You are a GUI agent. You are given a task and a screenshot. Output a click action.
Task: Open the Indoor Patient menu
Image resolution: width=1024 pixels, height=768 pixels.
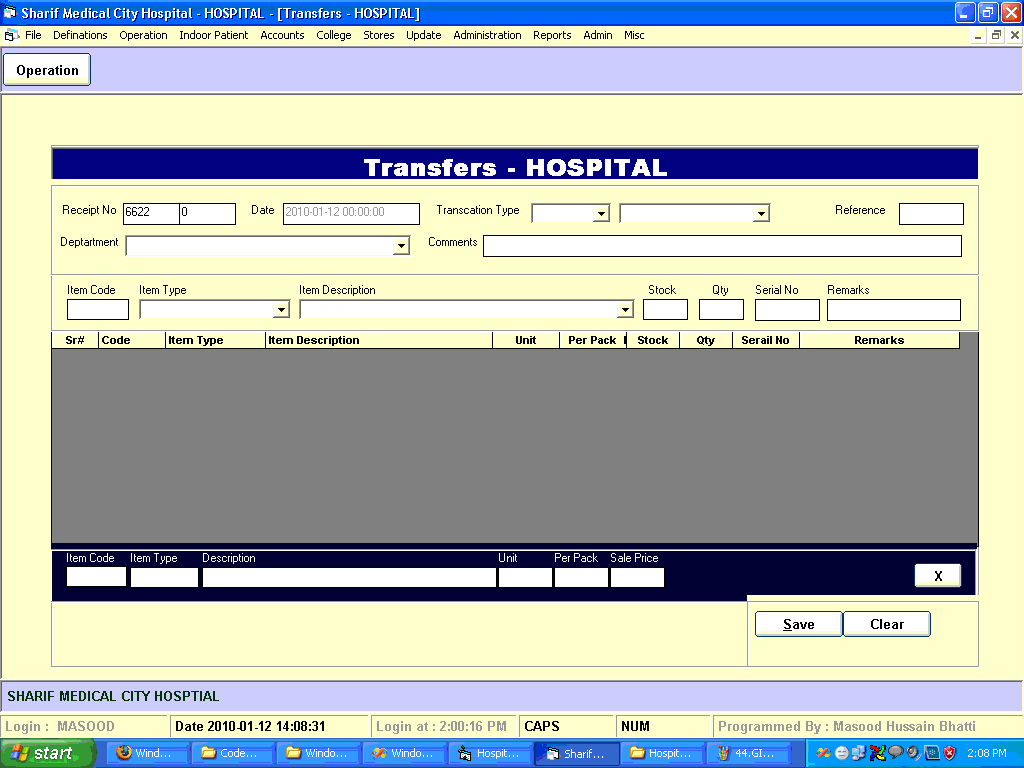(x=214, y=35)
